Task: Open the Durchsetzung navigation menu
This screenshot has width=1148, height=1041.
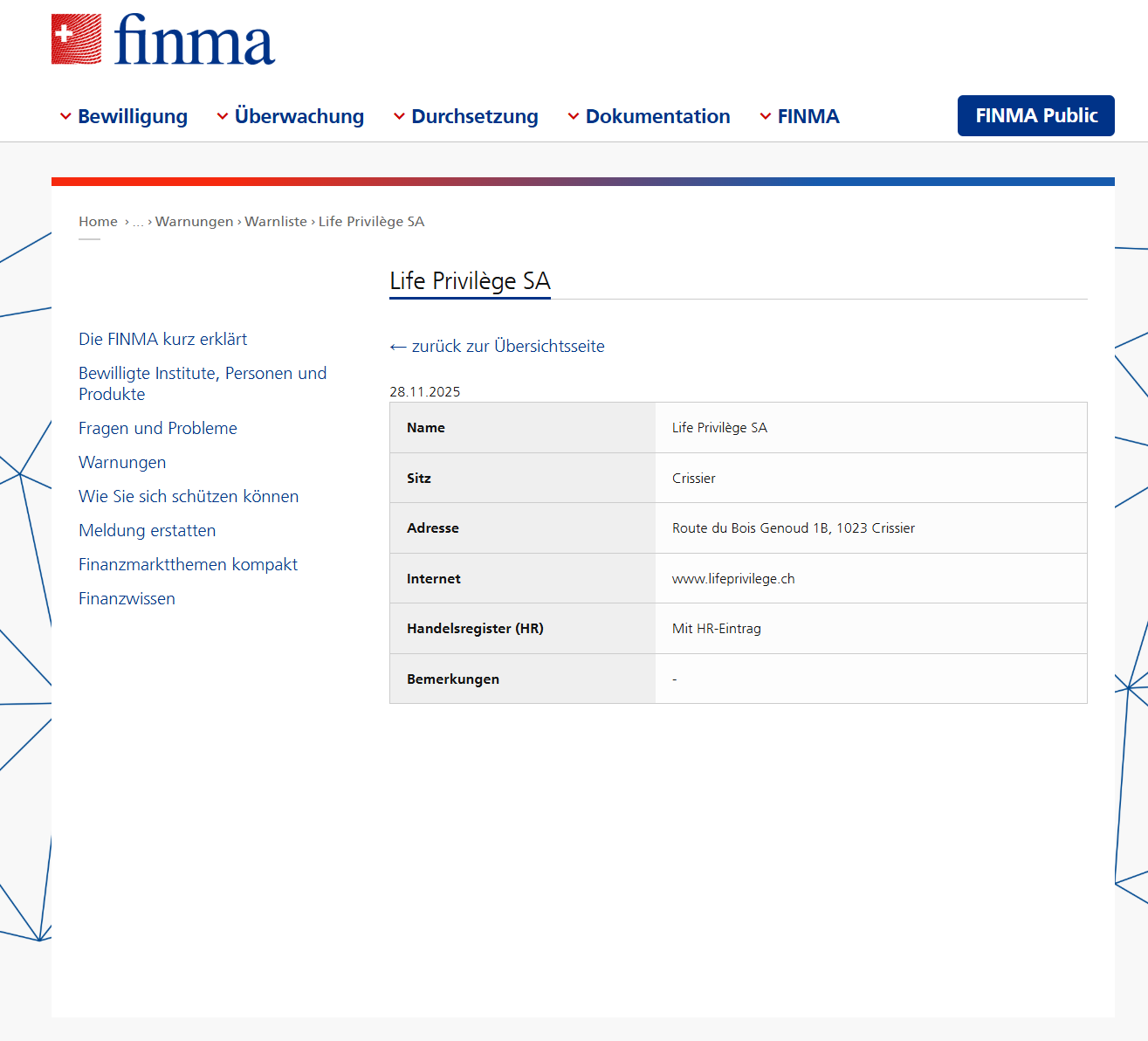Action: (x=475, y=116)
